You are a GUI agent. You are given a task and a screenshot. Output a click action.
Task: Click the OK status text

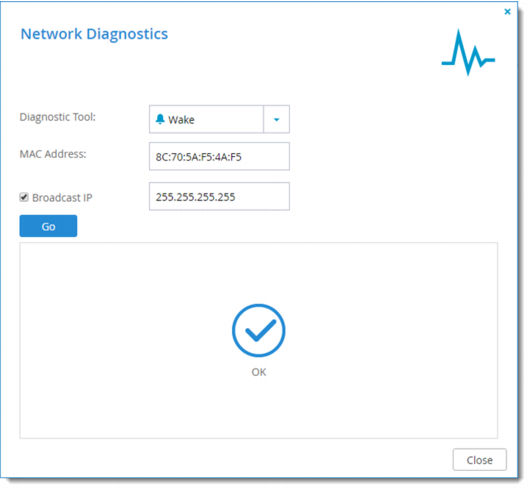tap(259, 372)
